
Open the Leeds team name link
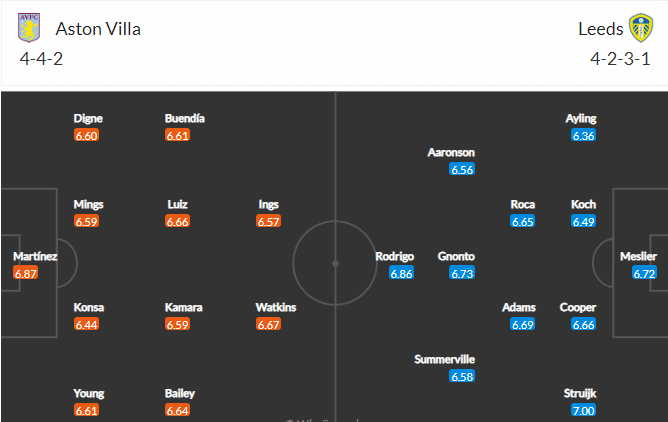tap(601, 29)
